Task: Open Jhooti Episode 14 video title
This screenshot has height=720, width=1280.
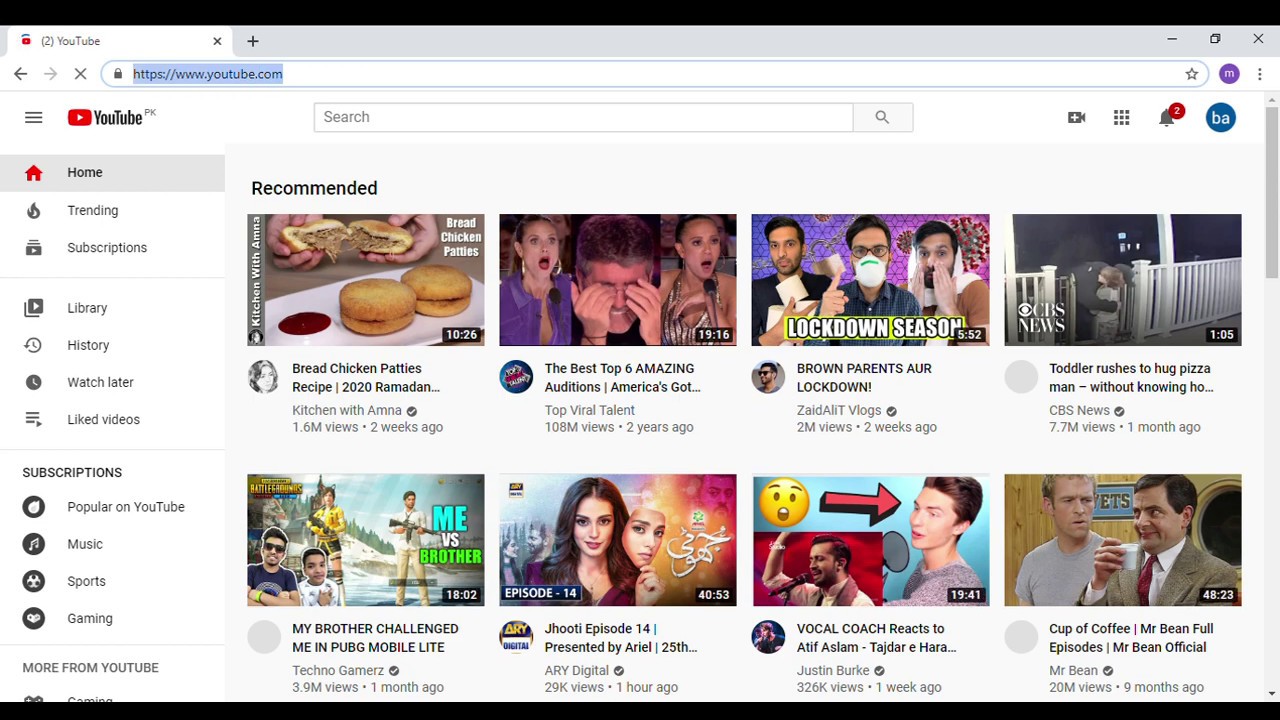Action: pos(620,638)
